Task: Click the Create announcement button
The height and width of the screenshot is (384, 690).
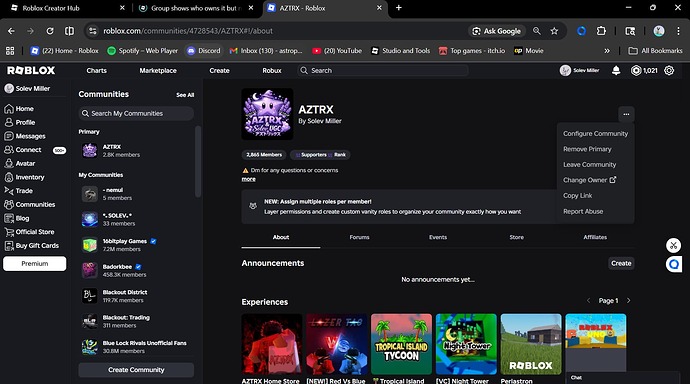Action: coord(621,263)
